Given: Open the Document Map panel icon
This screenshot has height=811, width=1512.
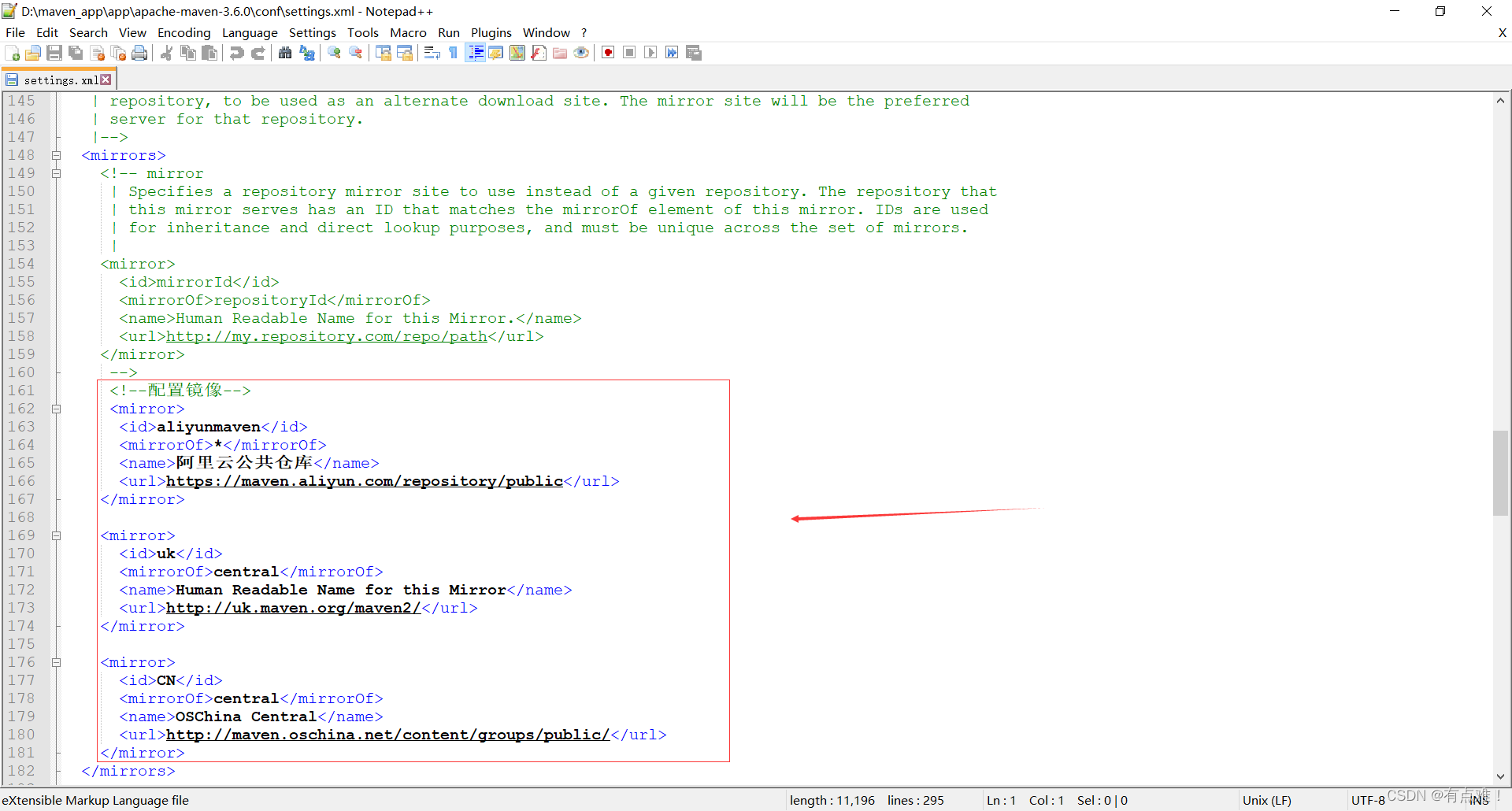Looking at the screenshot, I should click(517, 53).
